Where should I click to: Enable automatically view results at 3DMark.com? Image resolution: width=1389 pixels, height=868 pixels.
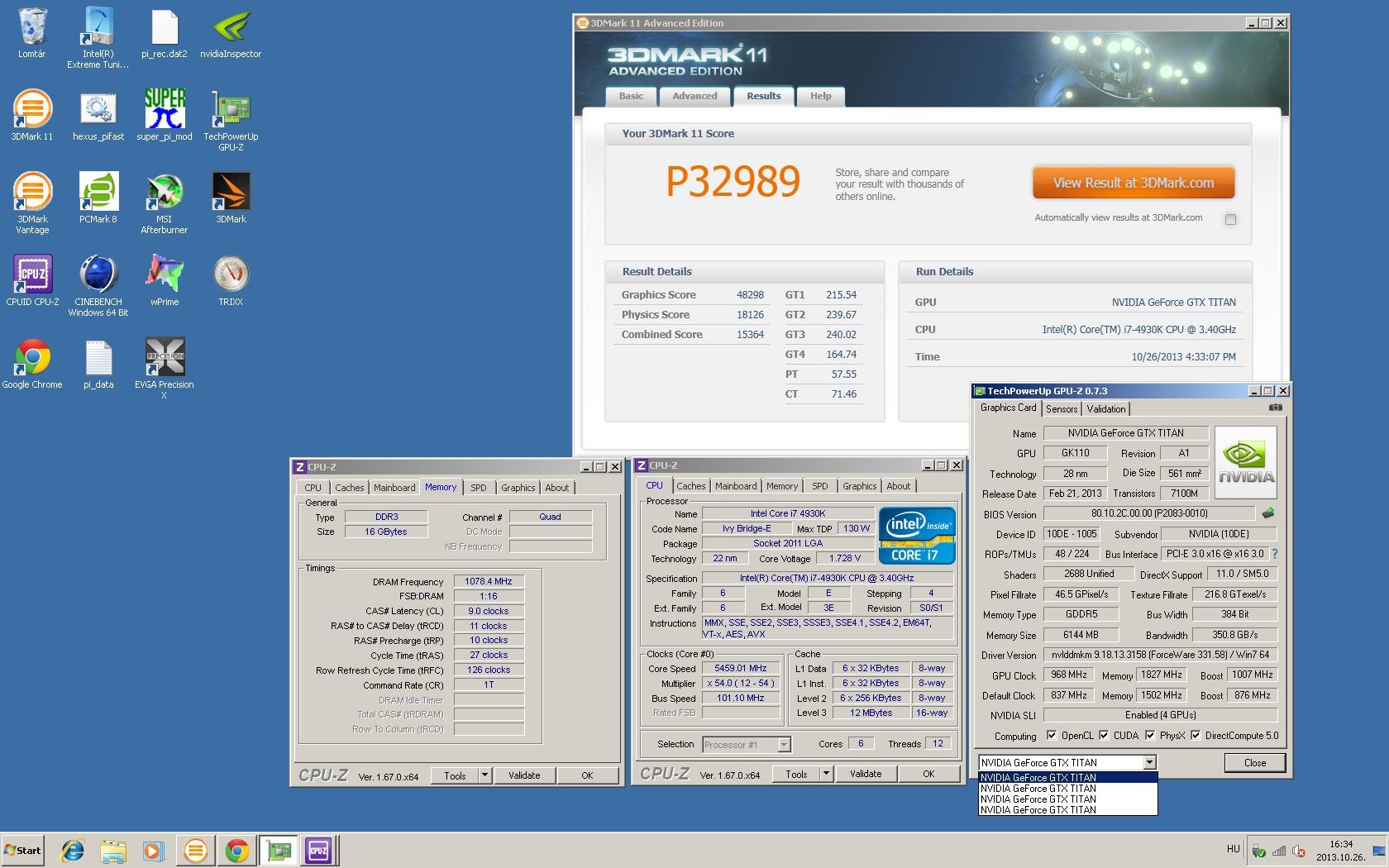pyautogui.click(x=1230, y=219)
